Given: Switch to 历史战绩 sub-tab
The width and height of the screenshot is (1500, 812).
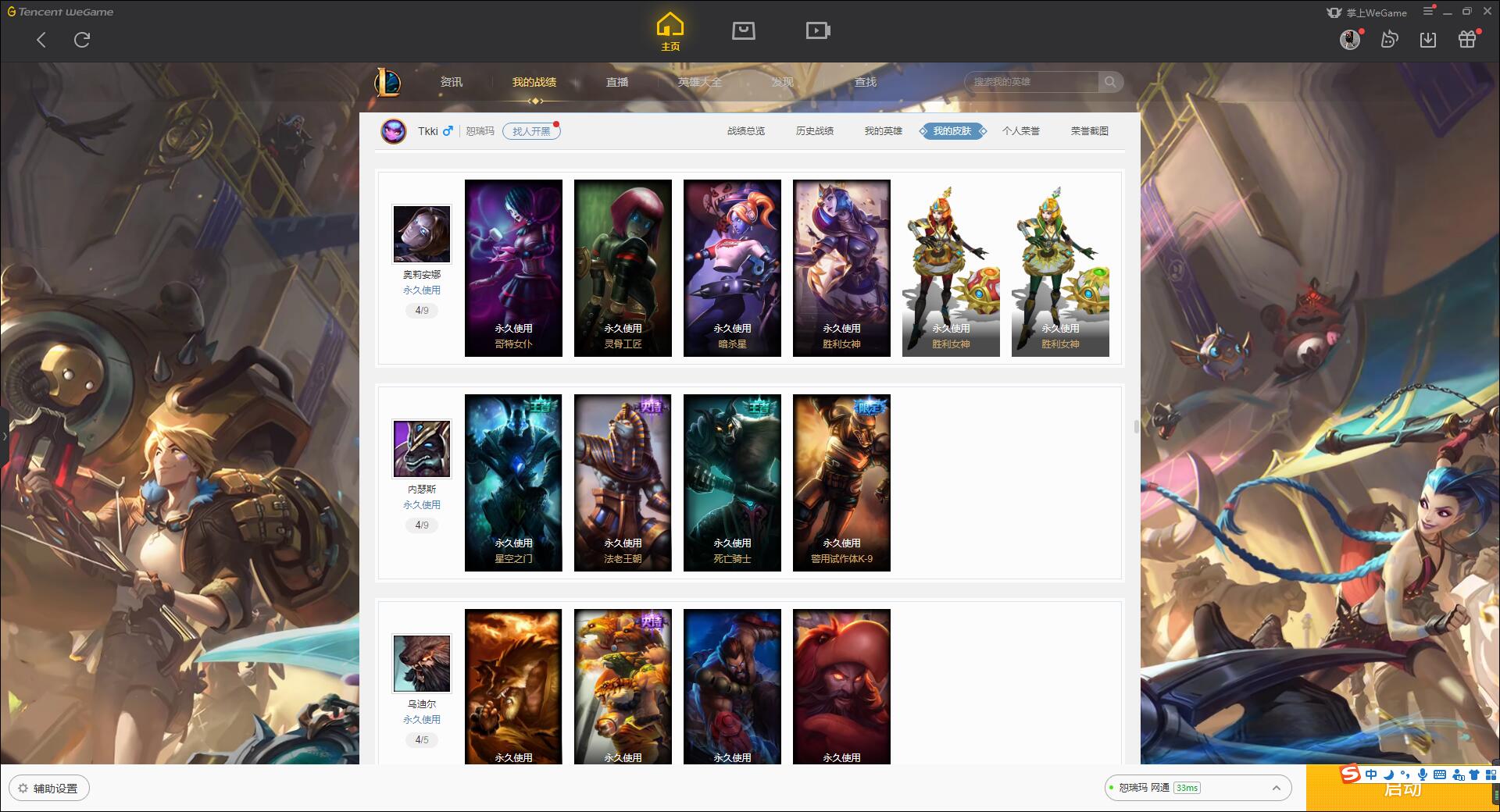Looking at the screenshot, I should [815, 131].
